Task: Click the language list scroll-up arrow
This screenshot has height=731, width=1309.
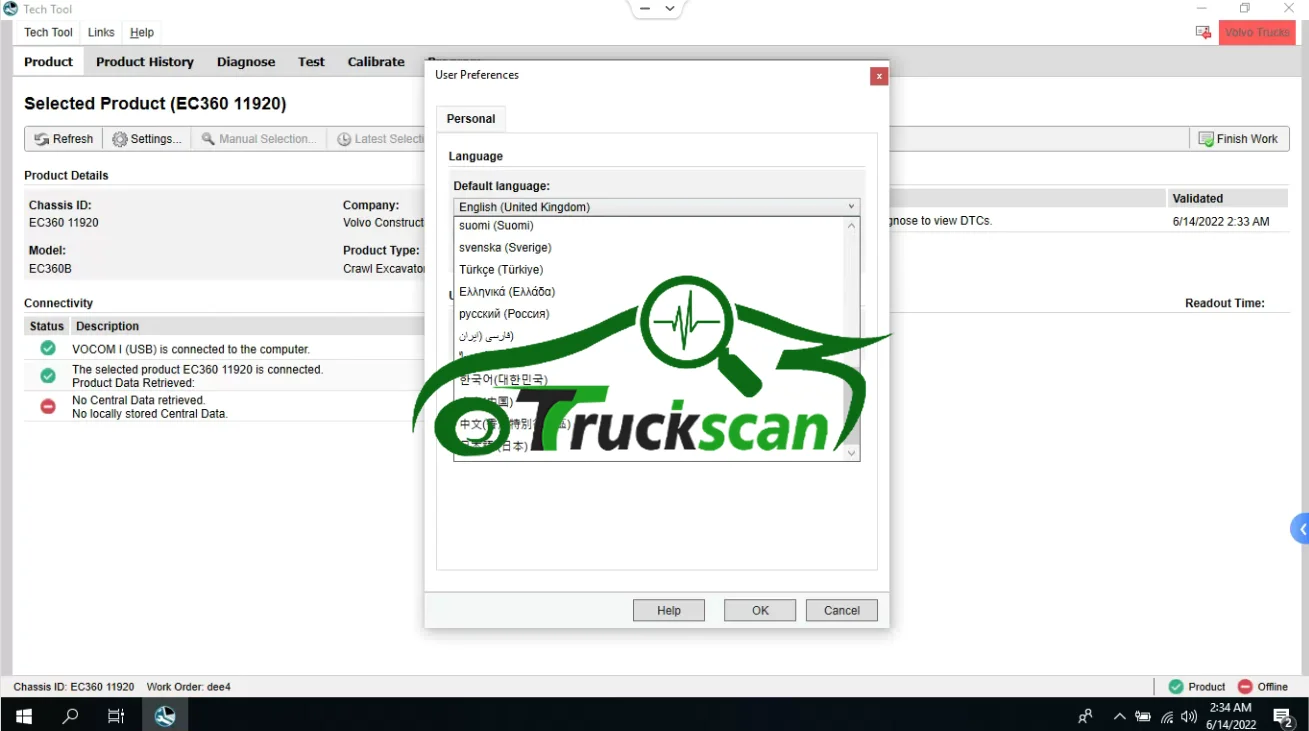Action: [852, 226]
